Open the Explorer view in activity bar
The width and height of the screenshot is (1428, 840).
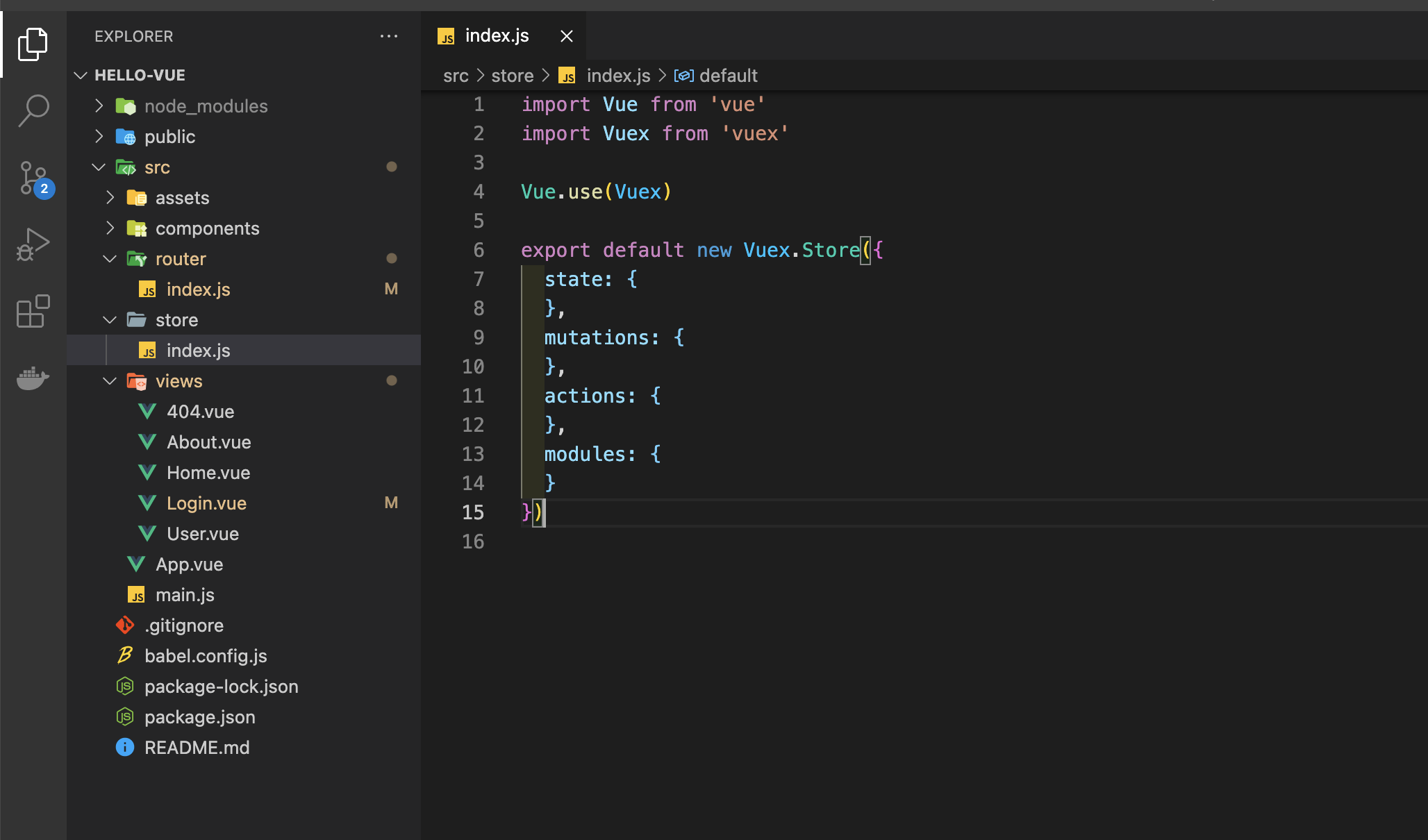[x=33, y=44]
